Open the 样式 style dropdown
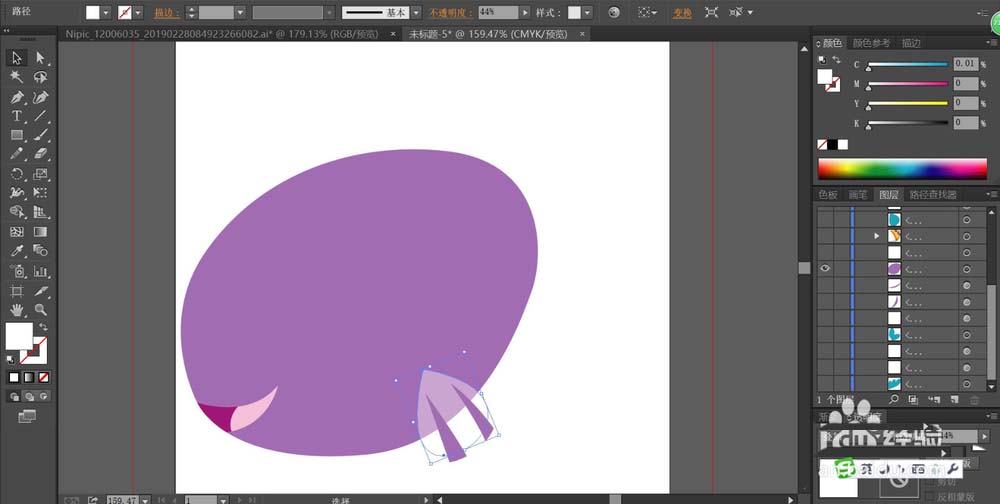Image resolution: width=1000 pixels, height=504 pixels. 587,13
